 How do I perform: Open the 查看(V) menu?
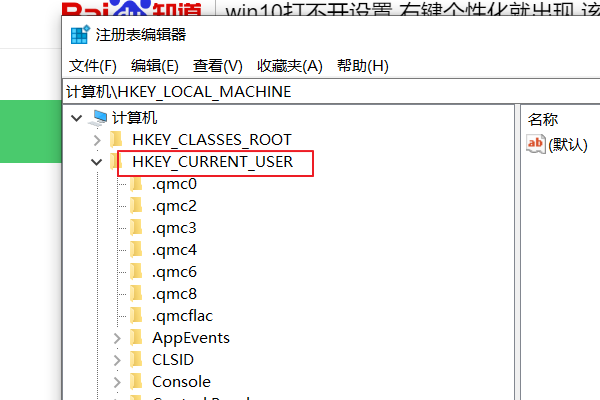click(218, 65)
